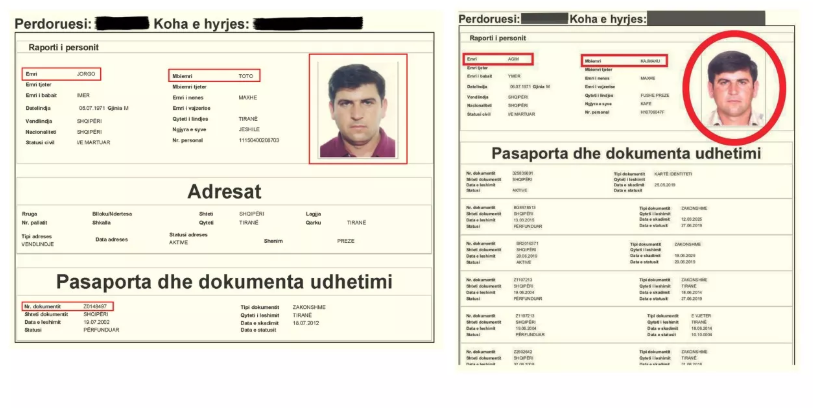Click the right Pasaporta dhe dokumenta udhetimi heading
813x408 pixels.
626,153
